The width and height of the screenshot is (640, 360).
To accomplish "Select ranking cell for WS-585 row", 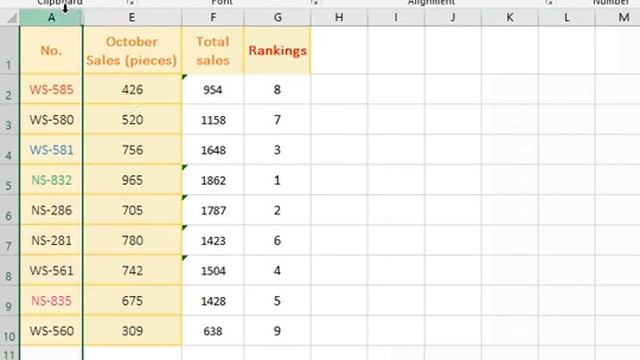I will point(277,89).
